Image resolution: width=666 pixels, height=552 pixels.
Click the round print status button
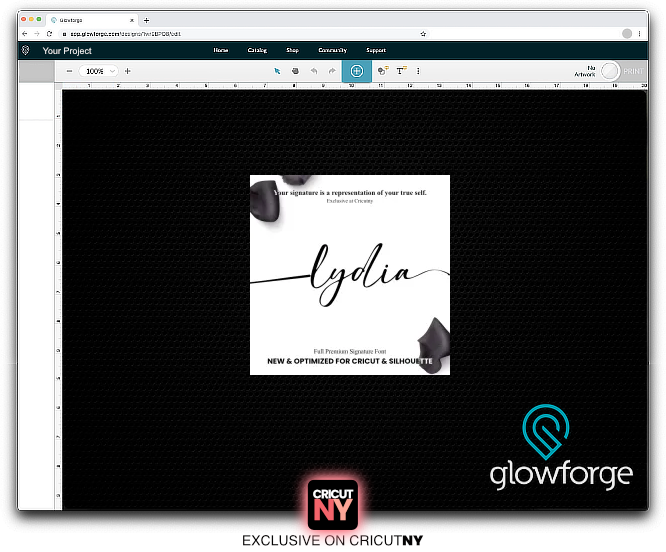[x=610, y=71]
